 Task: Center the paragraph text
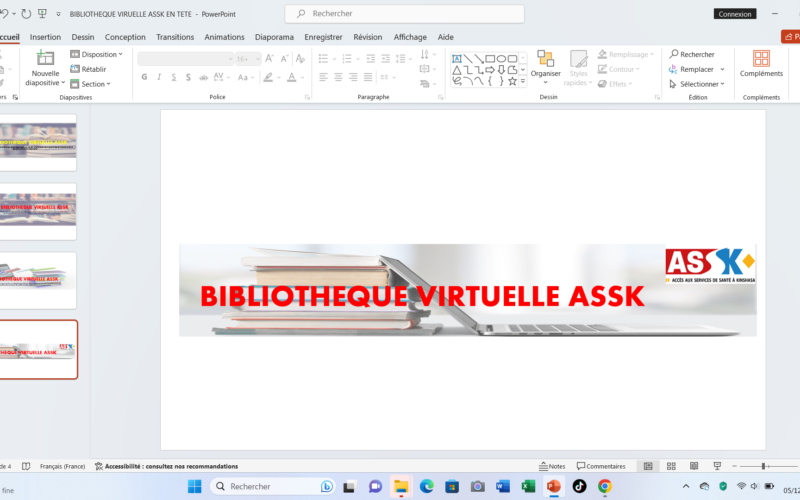338,77
